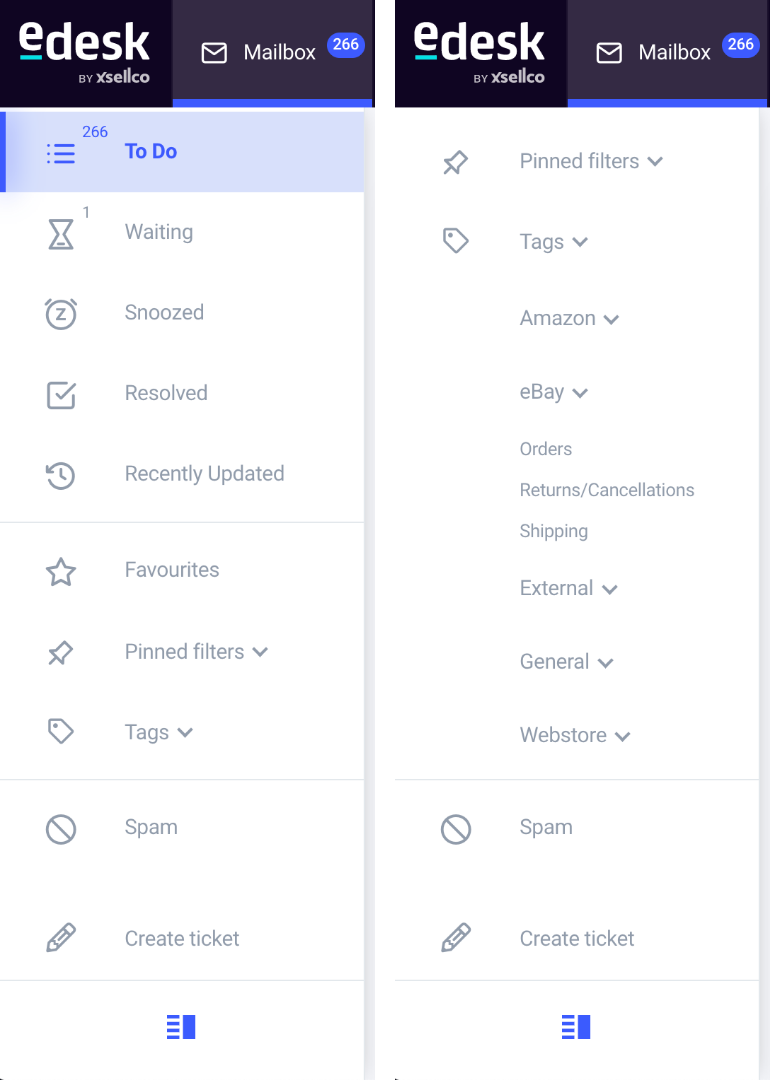Open the Shipping tag under eBay

[554, 531]
